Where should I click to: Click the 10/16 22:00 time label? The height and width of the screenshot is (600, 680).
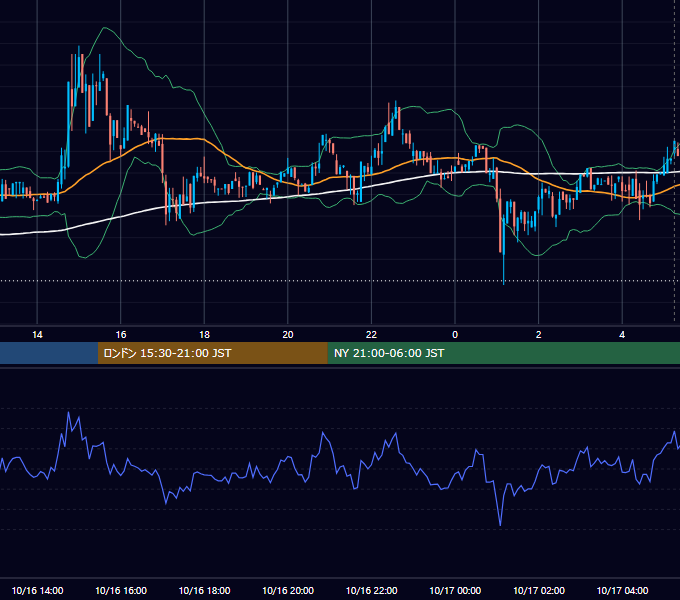pos(371,590)
